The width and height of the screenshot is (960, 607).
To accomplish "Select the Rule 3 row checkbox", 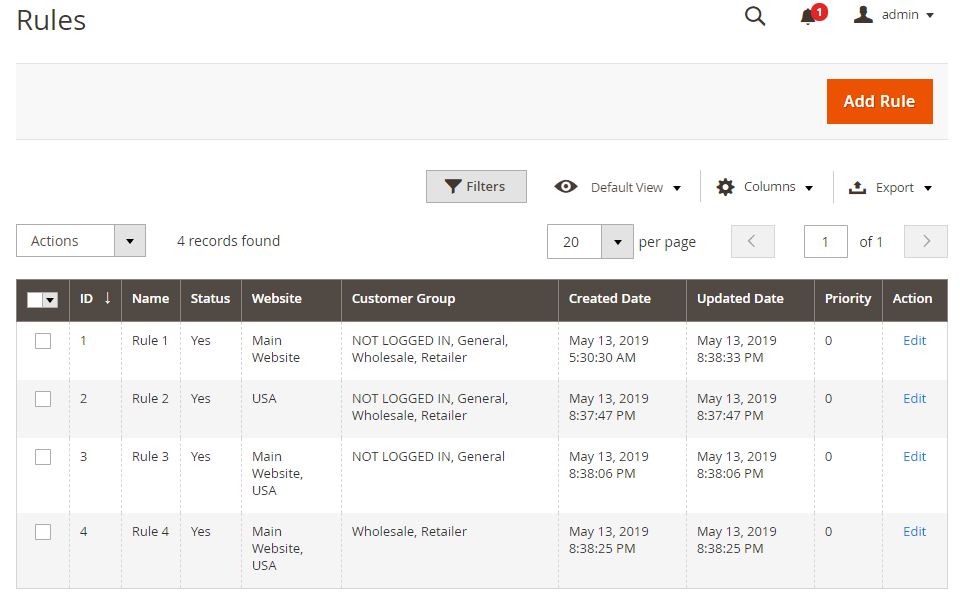I will (x=43, y=457).
